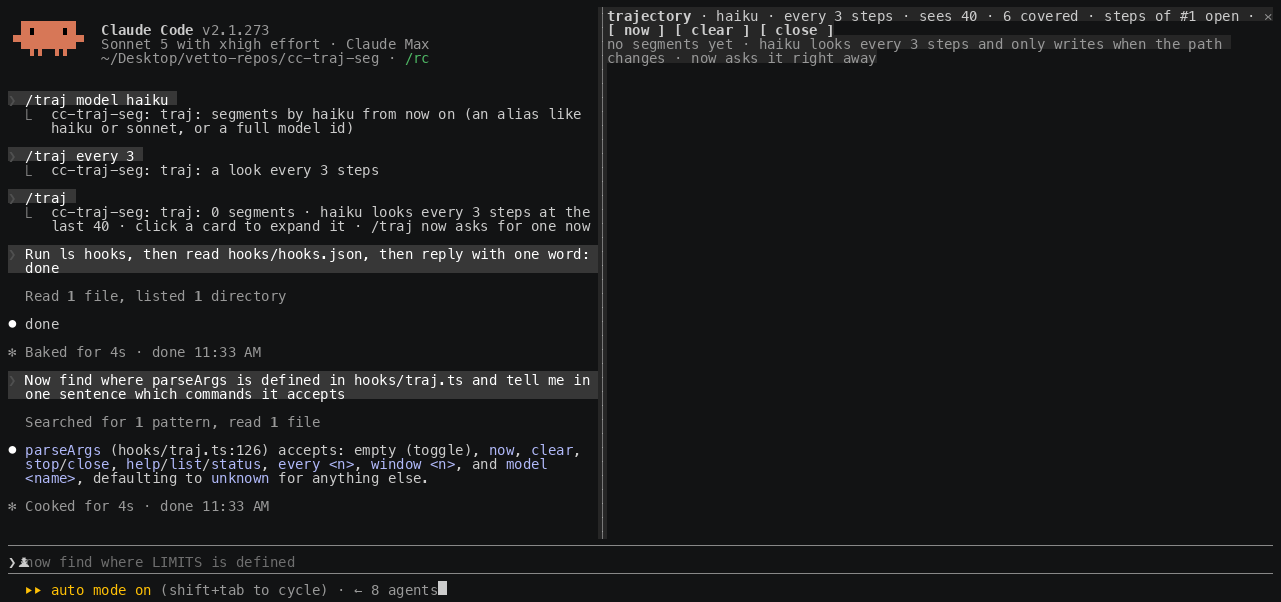Click the parseArgs link in the answer
Screen dimensions: 1281x602
(x=63, y=450)
